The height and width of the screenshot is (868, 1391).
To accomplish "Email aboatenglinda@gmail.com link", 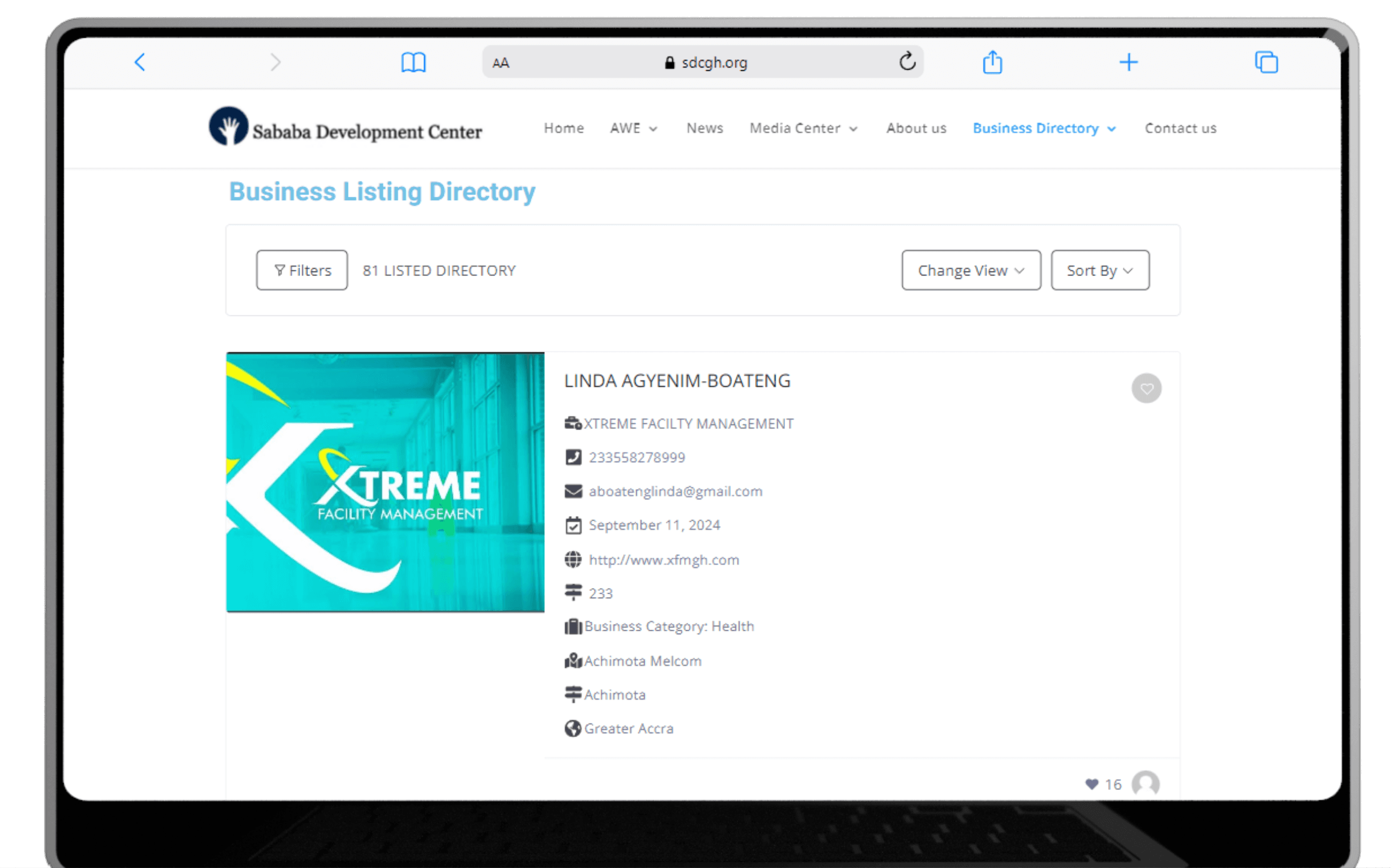I will (x=676, y=492).
